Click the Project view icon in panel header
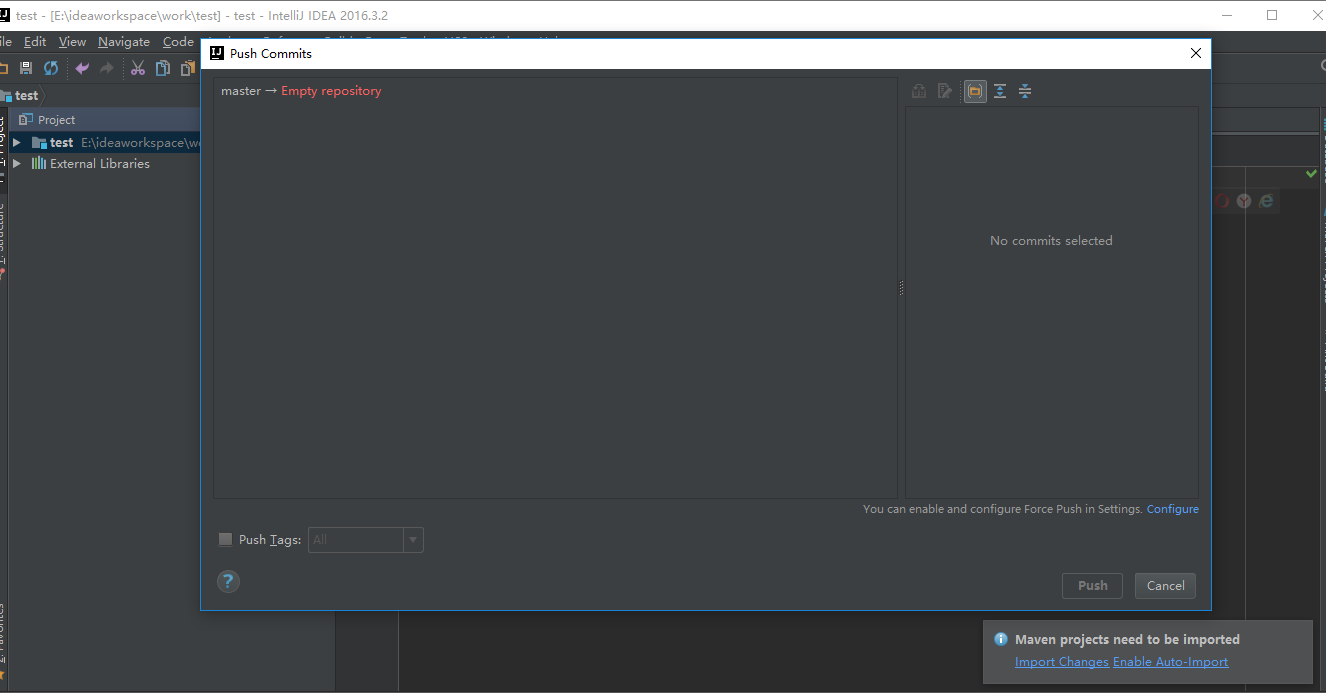Screen dimensions: 1326x693 [26, 120]
